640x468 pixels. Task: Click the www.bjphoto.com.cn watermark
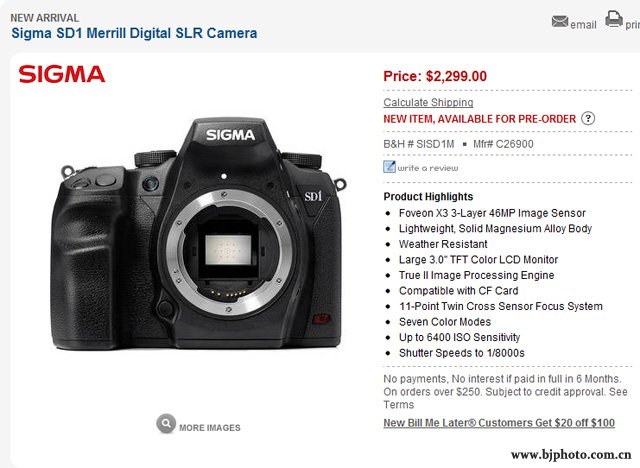[571, 455]
